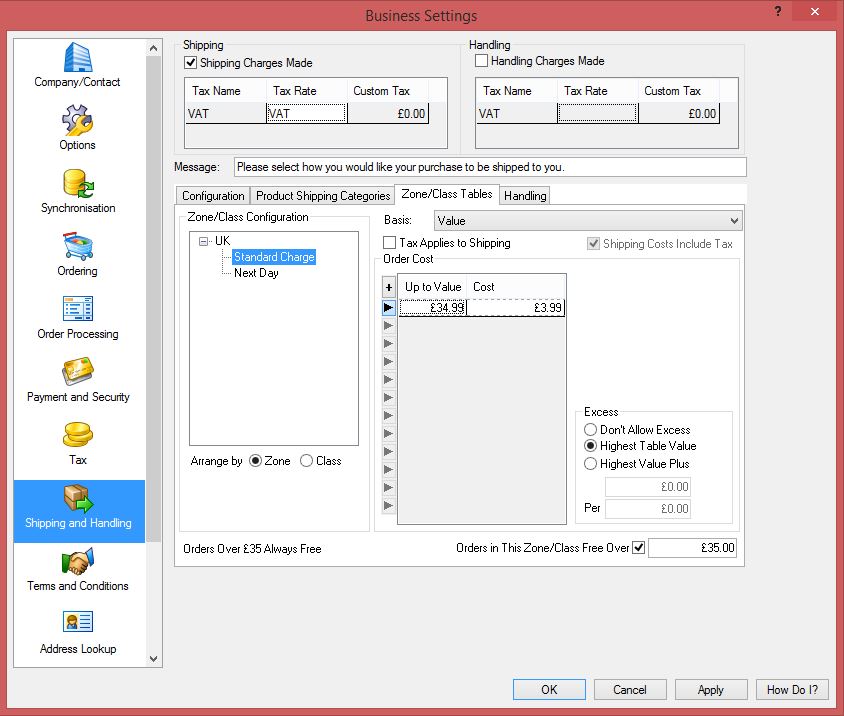Open the Synchronisation settings icon

click(x=77, y=185)
